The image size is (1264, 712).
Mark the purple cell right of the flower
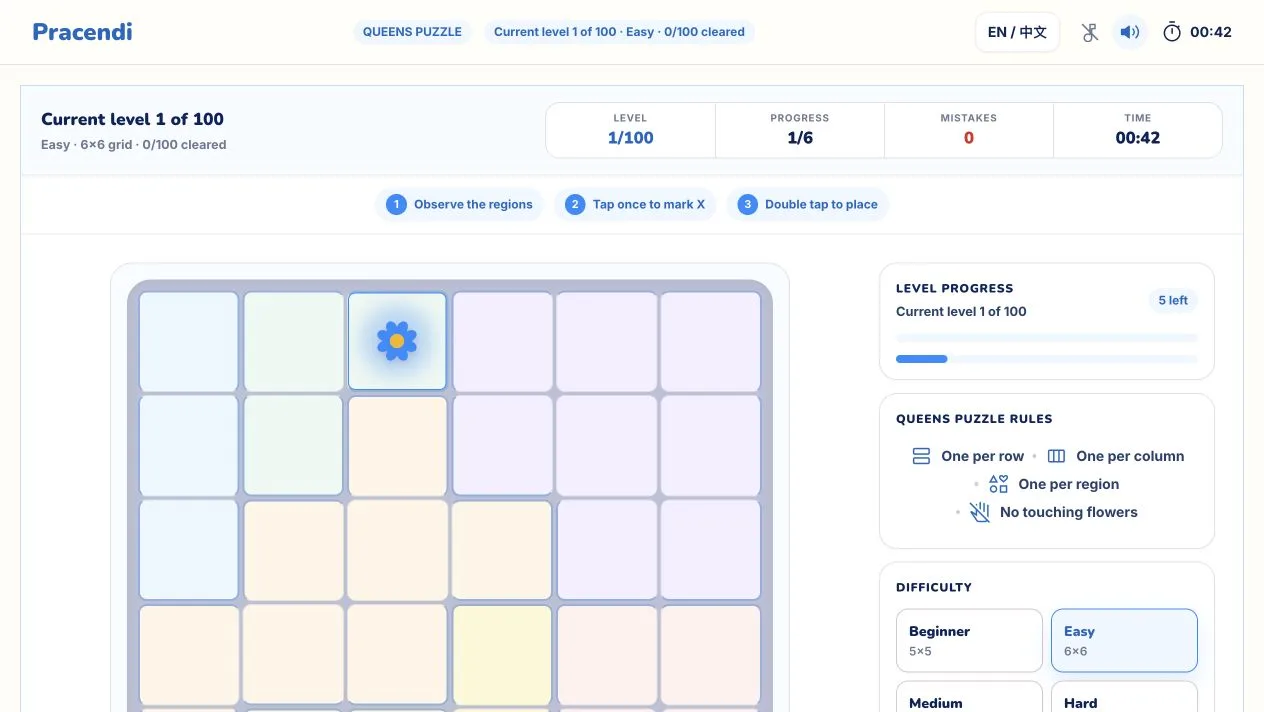(x=502, y=341)
